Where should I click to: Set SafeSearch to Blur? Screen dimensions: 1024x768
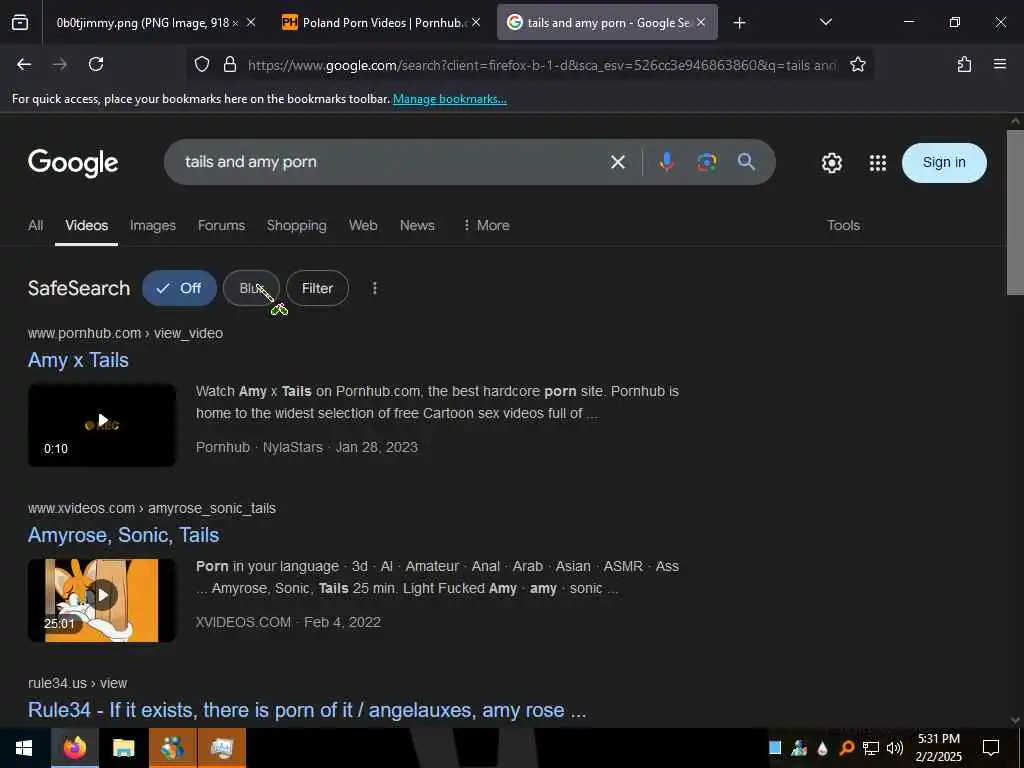pyautogui.click(x=251, y=288)
